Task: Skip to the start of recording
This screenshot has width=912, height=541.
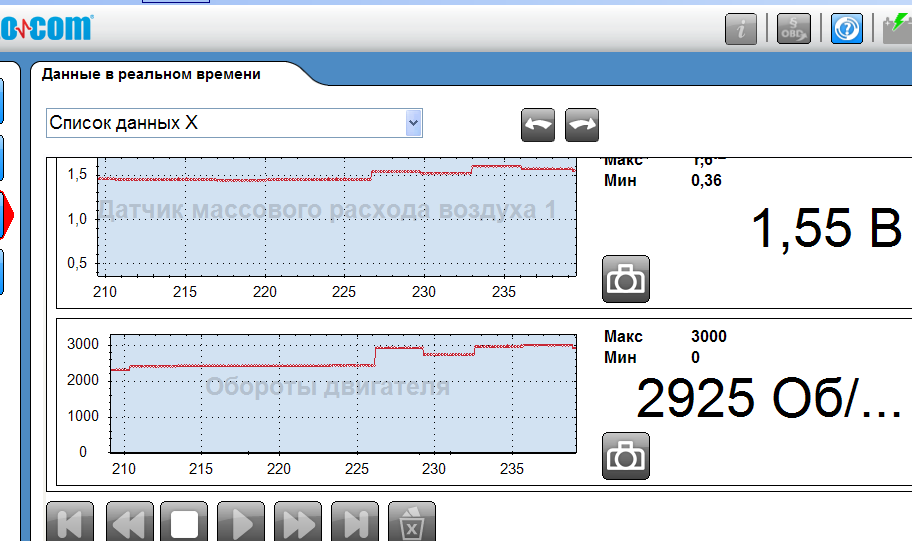Action: [70, 522]
